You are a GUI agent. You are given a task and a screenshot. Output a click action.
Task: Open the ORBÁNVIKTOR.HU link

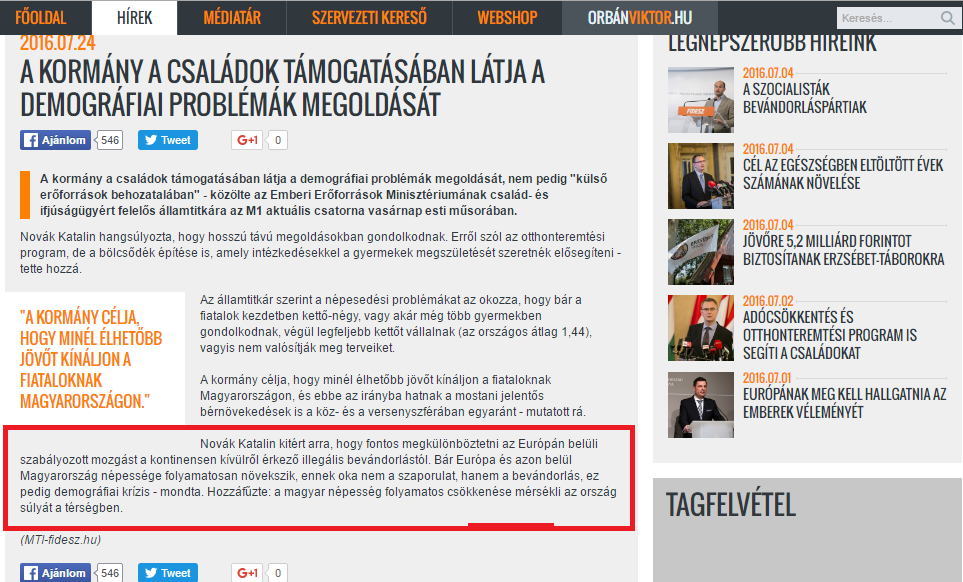(x=640, y=18)
